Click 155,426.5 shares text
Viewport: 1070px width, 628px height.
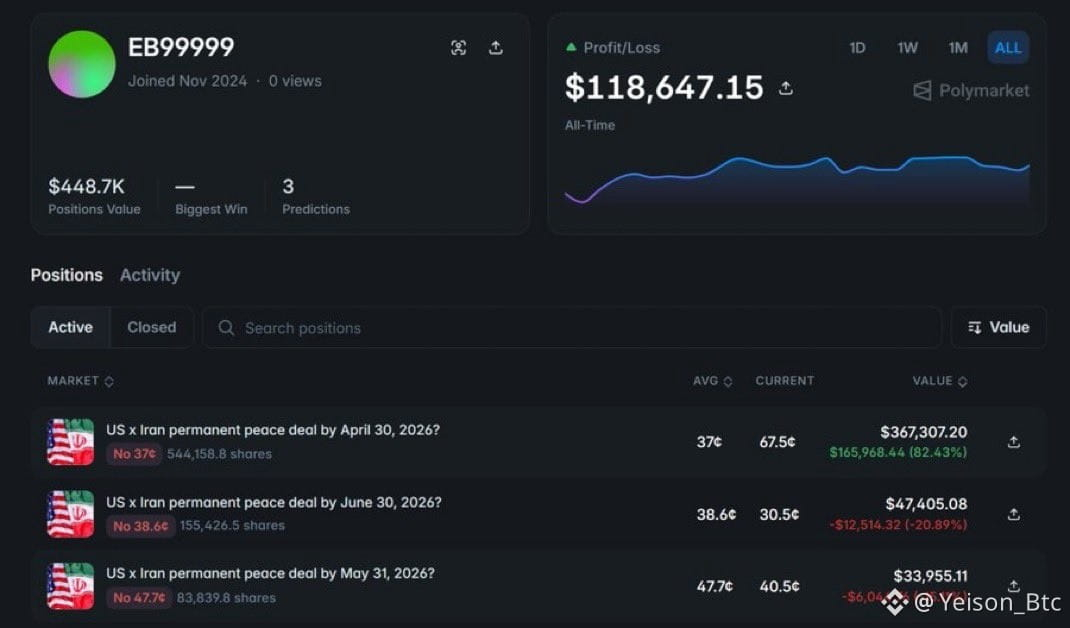(232, 526)
